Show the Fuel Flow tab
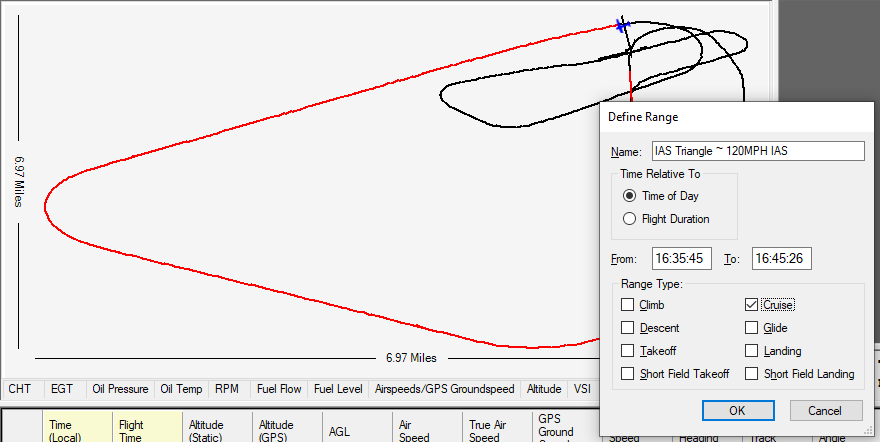 [x=279, y=389]
